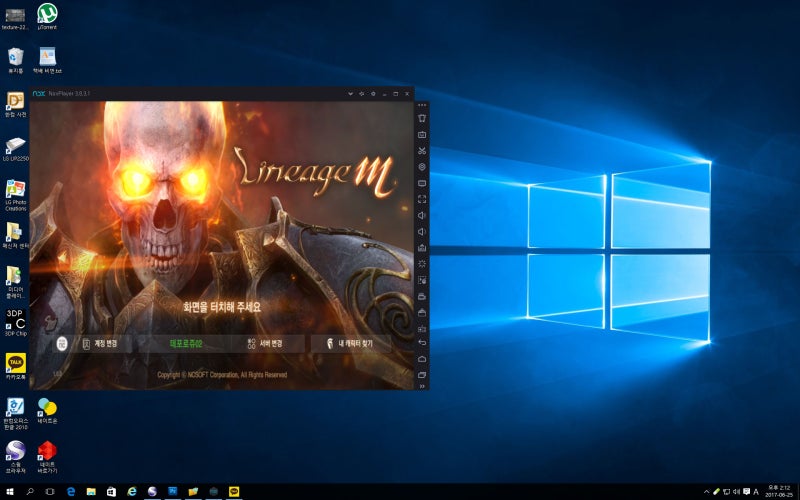
Task: Enter fullscreen using corner-brackets icon in Nox
Action: [422, 199]
